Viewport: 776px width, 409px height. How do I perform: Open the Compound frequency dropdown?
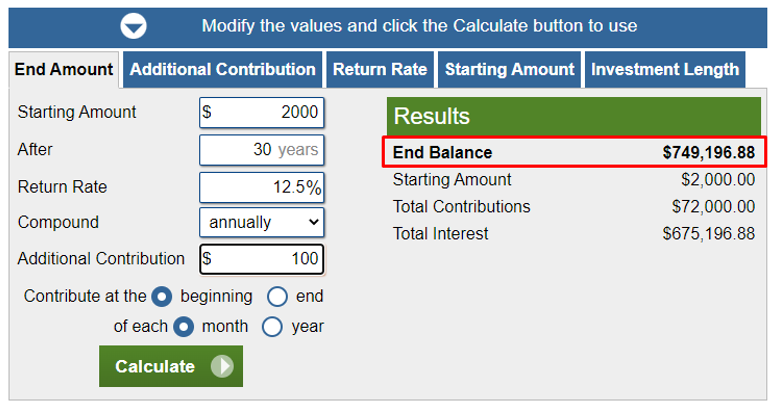pos(262,222)
